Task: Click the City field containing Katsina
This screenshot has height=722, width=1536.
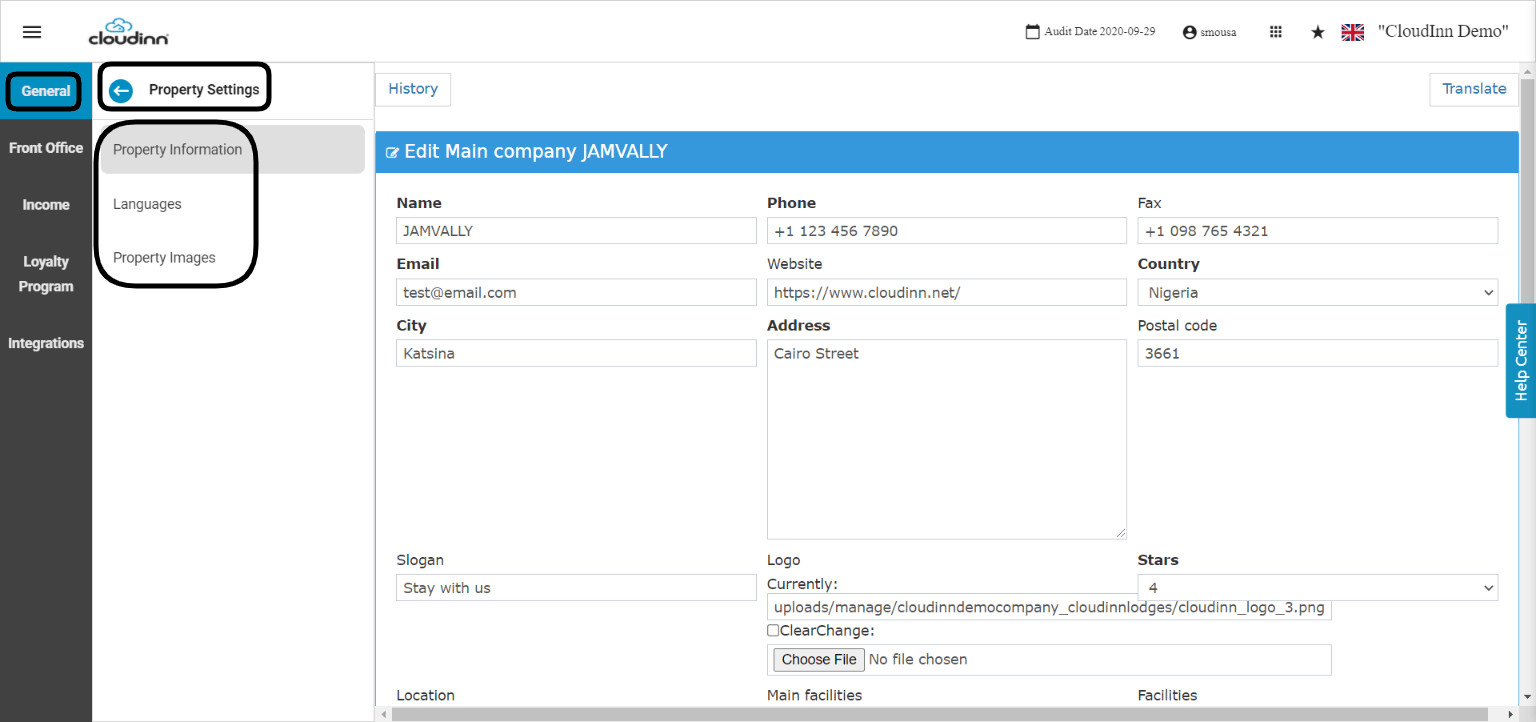Action: 576,353
